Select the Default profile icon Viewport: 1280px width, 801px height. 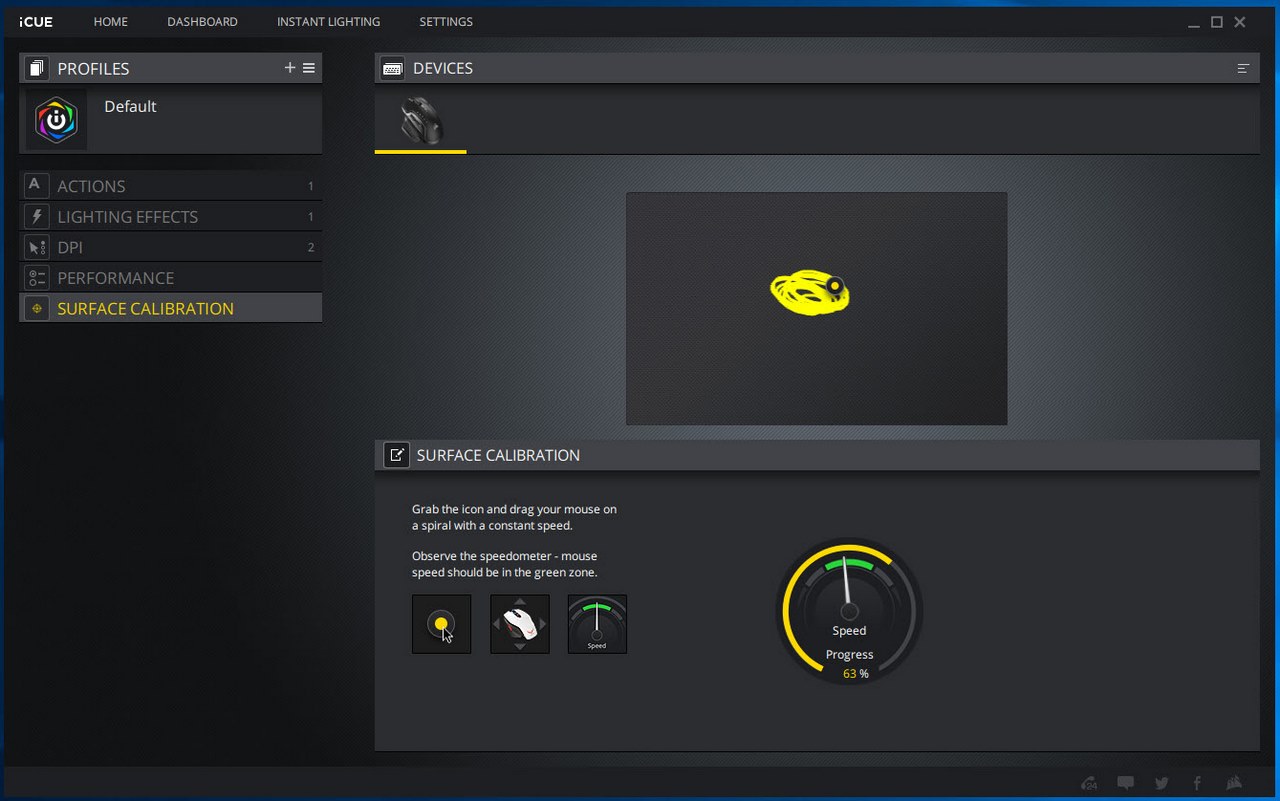click(56, 120)
